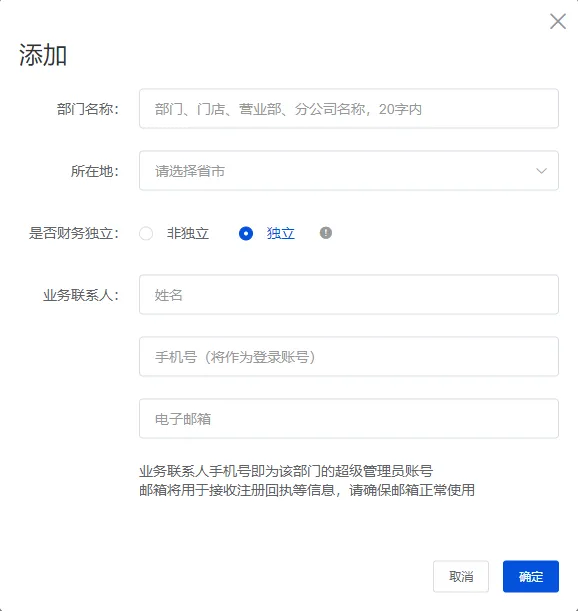Cancel with the 取消 button

[x=461, y=576]
